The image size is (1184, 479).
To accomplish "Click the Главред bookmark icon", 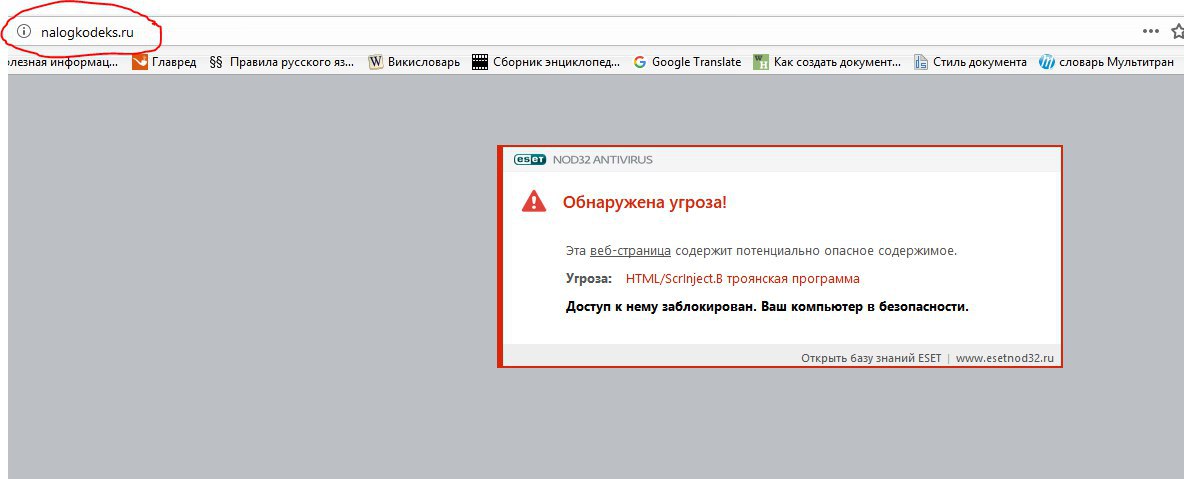I will 140,62.
